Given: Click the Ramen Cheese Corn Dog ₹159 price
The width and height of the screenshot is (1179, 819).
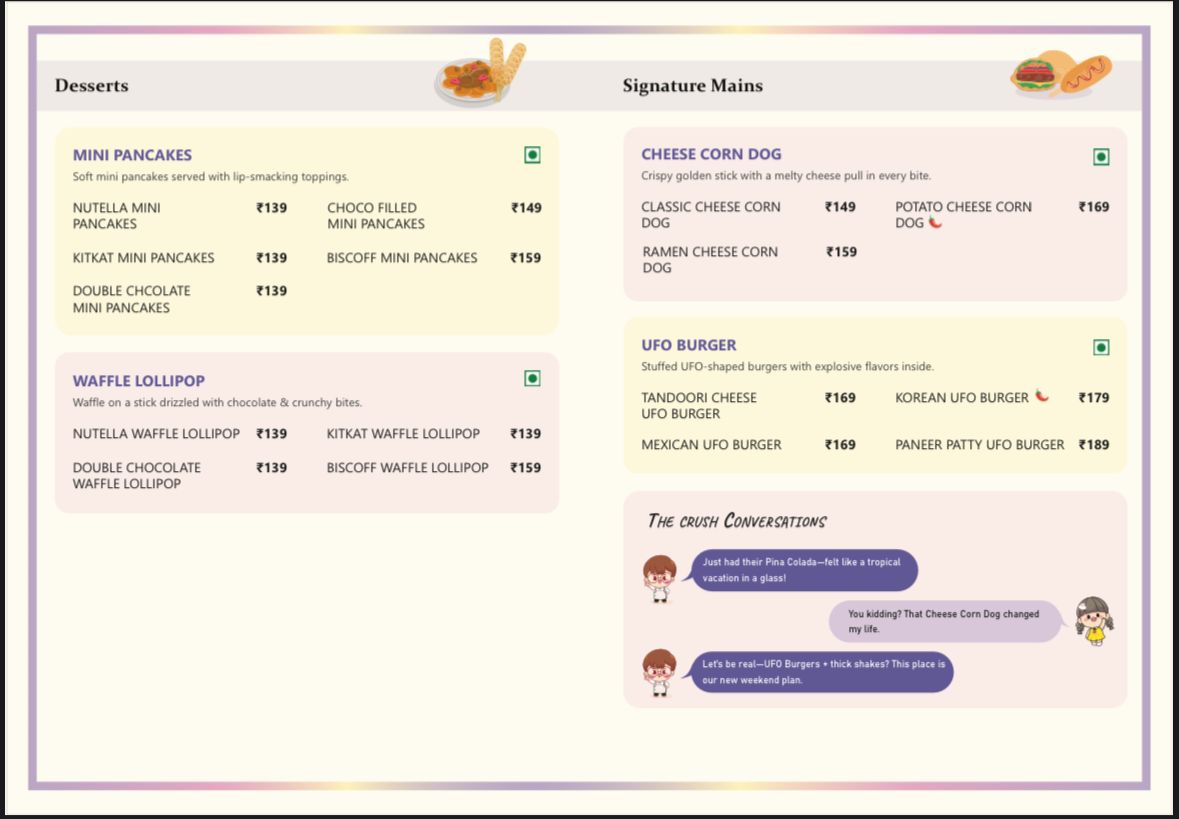Looking at the screenshot, I should coord(841,252).
